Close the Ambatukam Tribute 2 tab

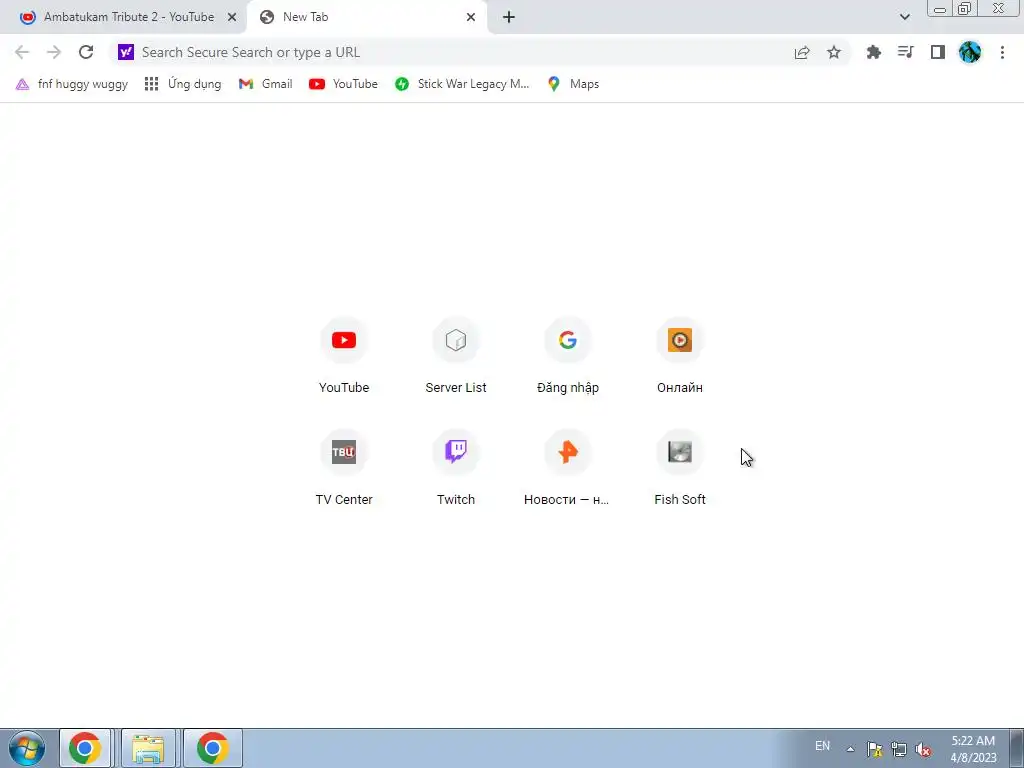(232, 17)
